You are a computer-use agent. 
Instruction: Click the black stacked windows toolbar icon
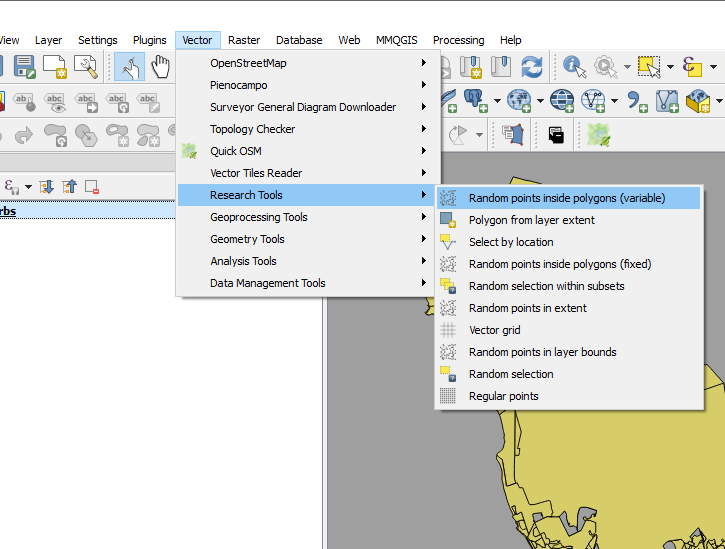click(556, 135)
